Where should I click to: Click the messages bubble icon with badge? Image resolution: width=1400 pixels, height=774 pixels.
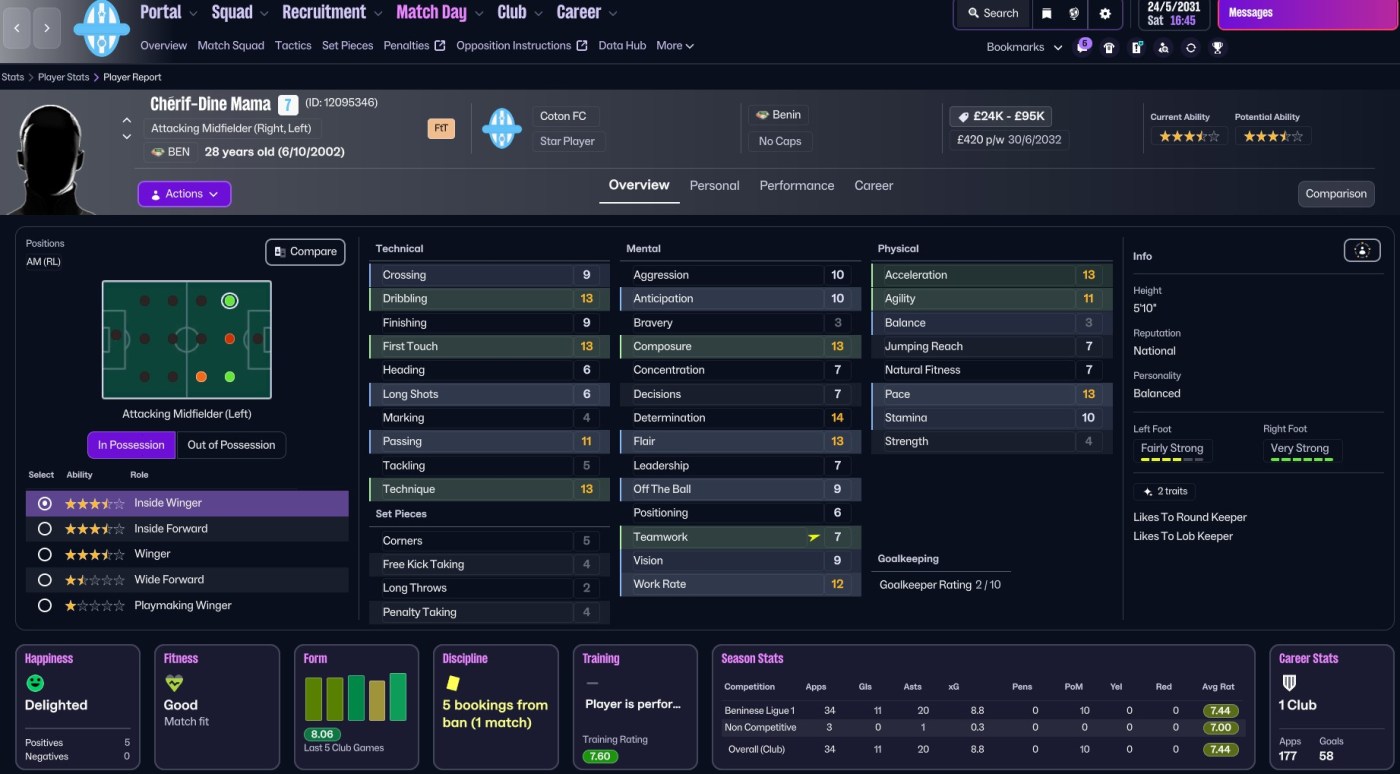(x=1083, y=46)
